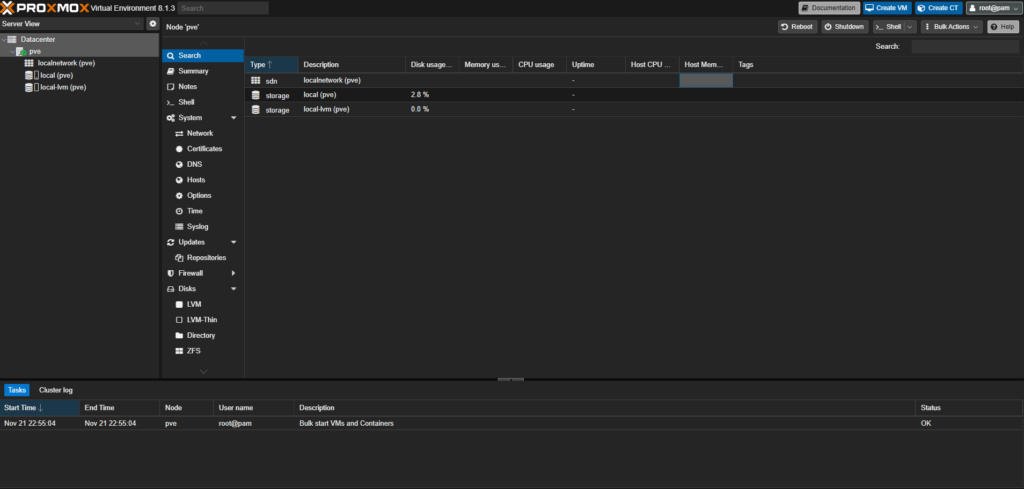Open the Bulk Actions dropdown
This screenshot has width=1024, height=489.
(x=951, y=27)
